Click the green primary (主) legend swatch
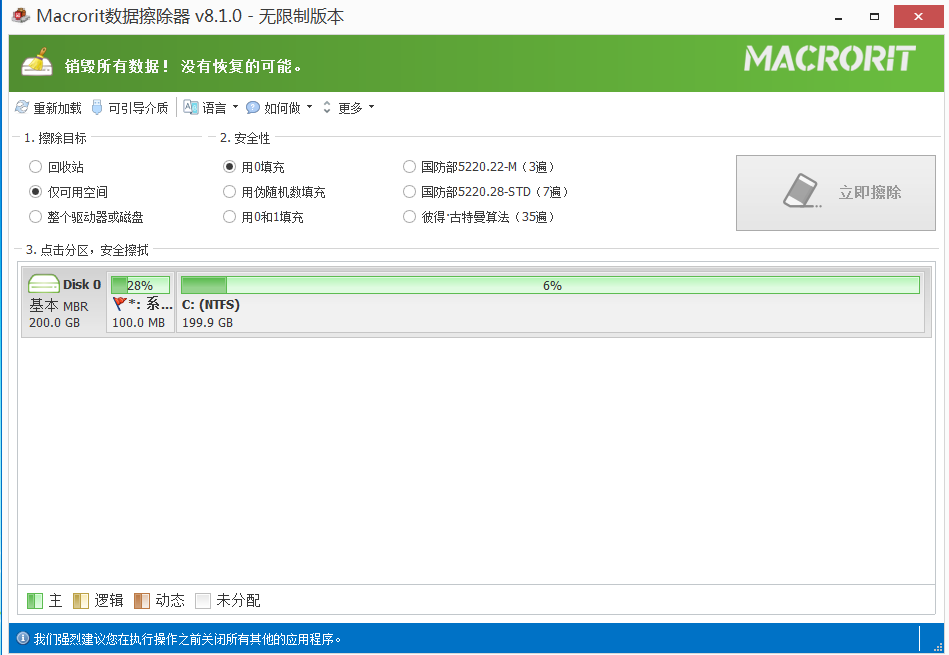This screenshot has width=949, height=655. (35, 601)
